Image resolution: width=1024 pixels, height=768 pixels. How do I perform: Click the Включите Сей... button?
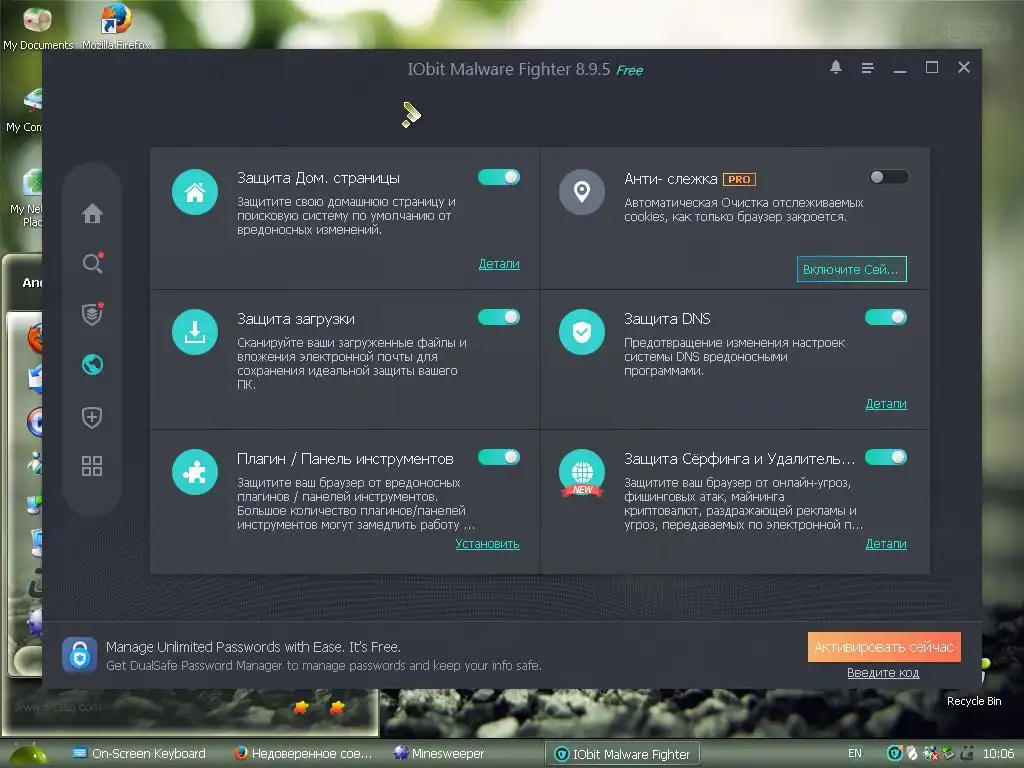pos(852,269)
